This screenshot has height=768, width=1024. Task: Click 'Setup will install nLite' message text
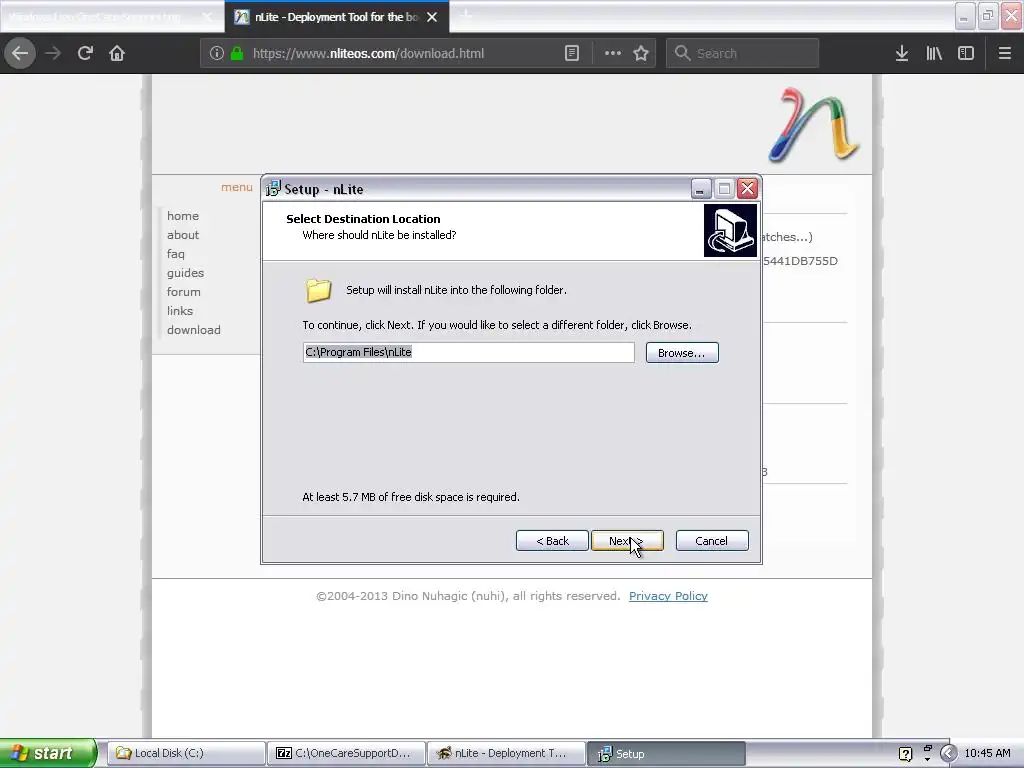point(456,290)
